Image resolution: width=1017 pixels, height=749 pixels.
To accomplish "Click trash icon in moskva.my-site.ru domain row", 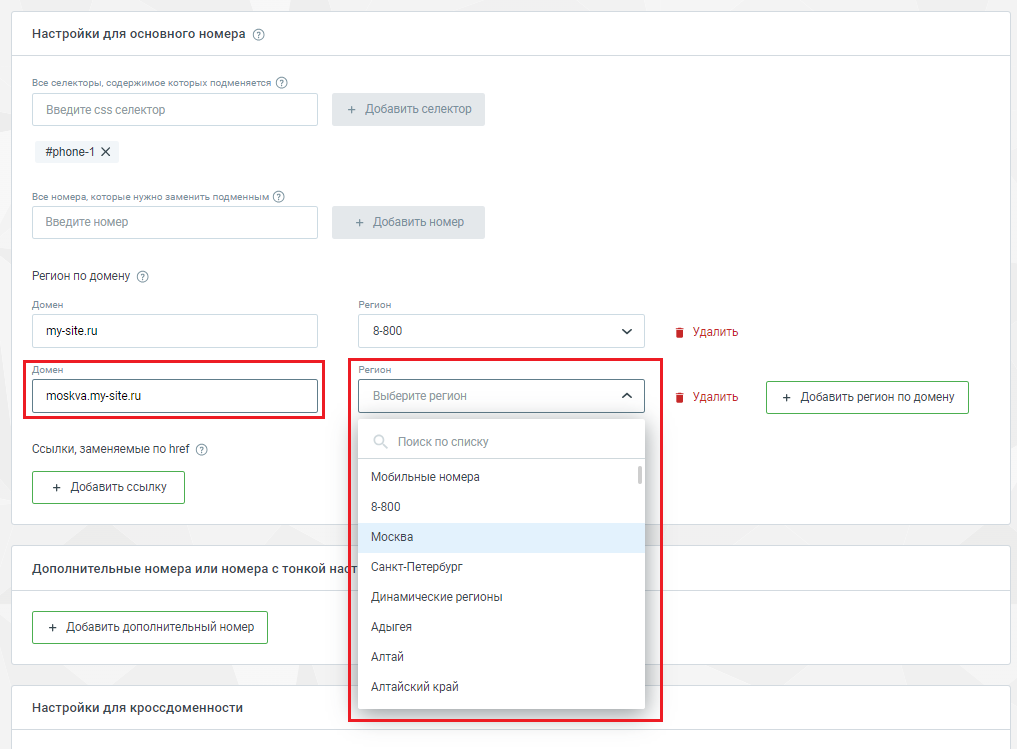I will 680,397.
